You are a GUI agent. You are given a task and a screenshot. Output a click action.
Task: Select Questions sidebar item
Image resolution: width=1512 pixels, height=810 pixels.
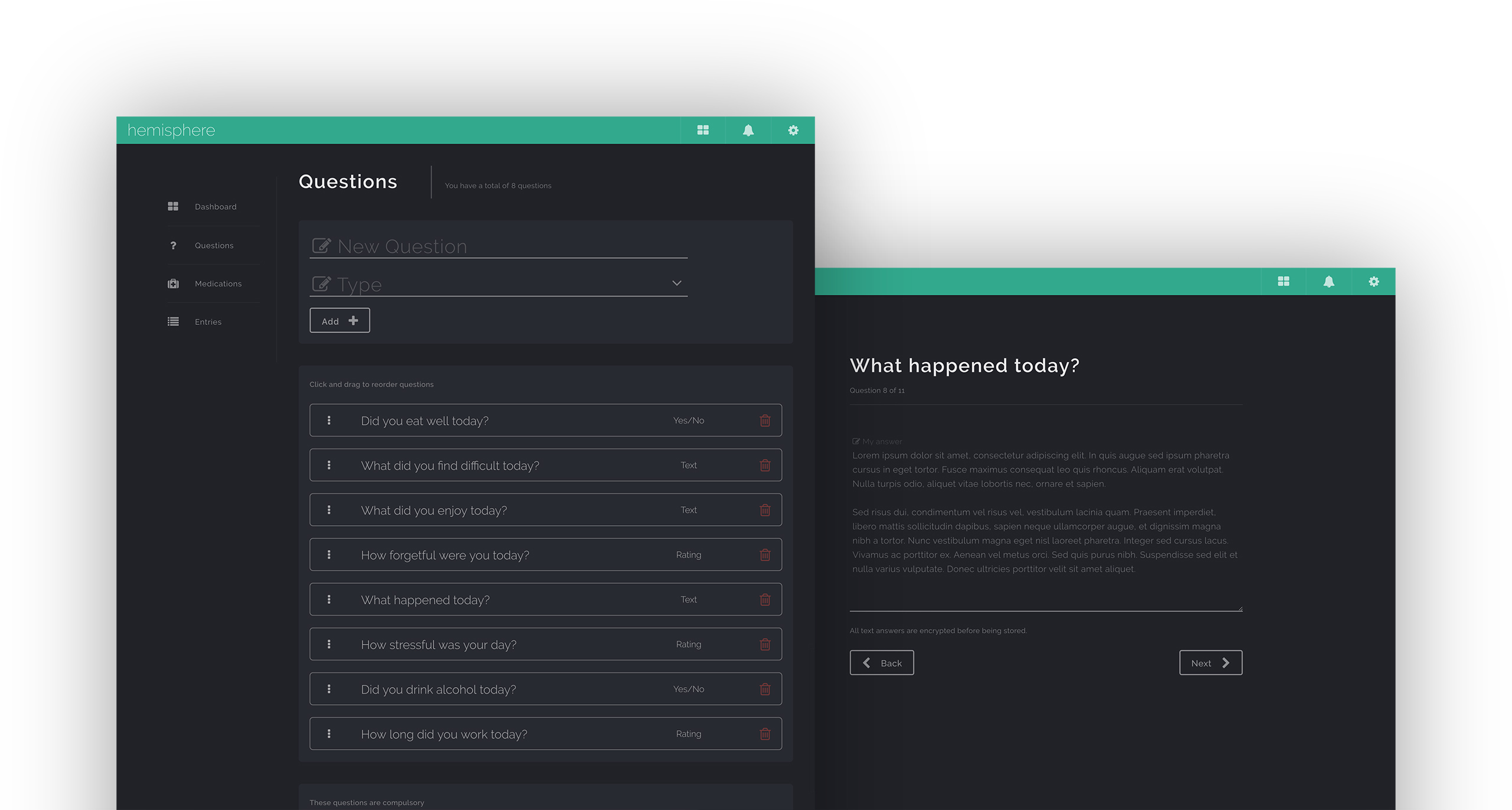[x=214, y=245]
